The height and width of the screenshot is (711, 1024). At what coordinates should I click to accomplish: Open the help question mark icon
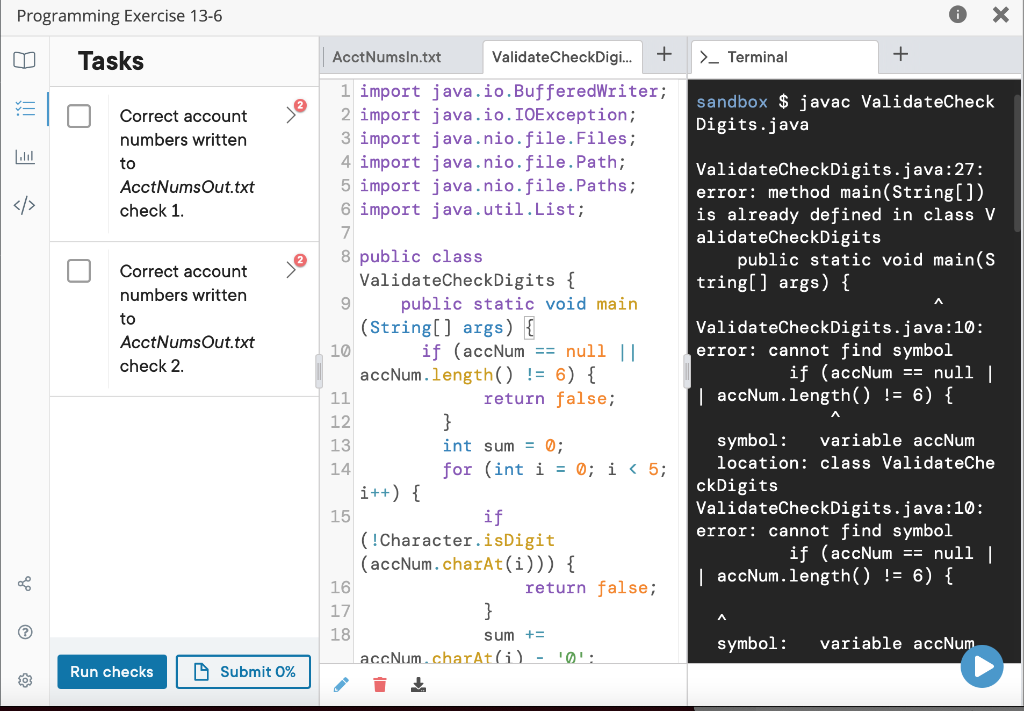click(24, 632)
